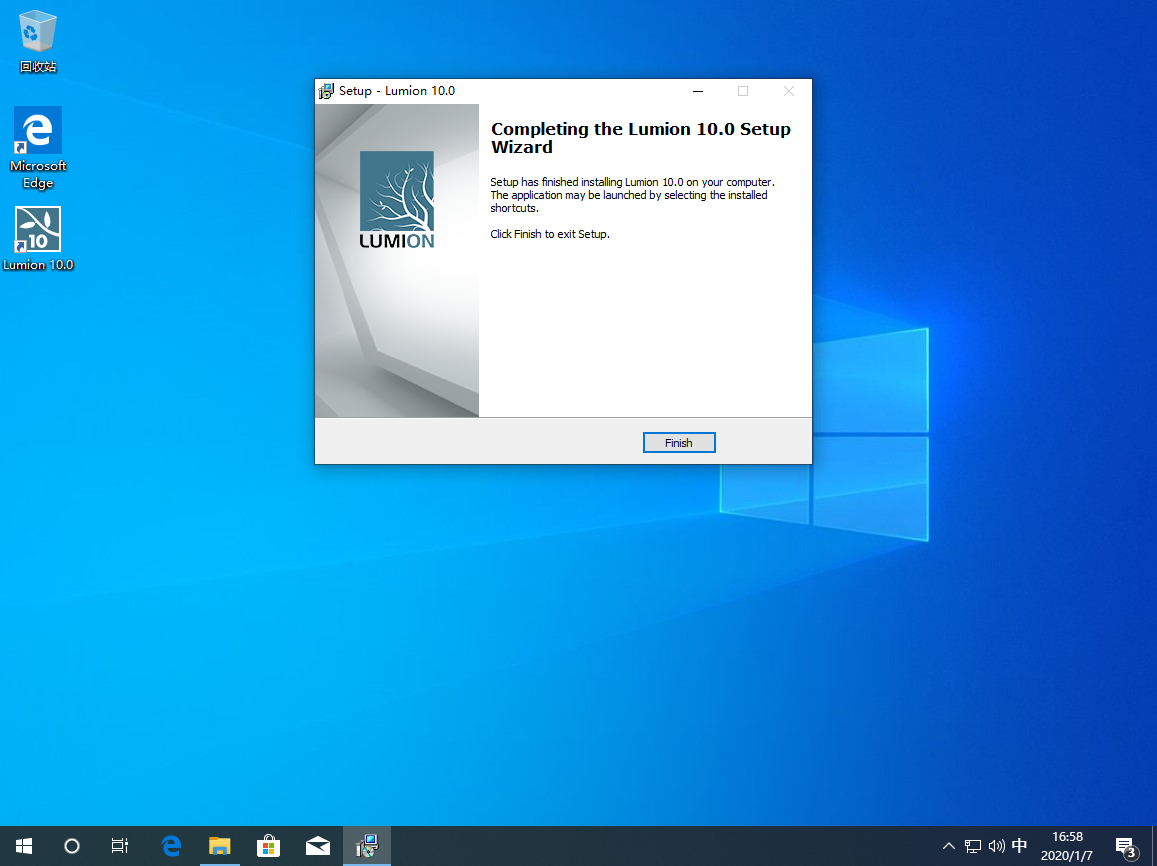This screenshot has height=866, width=1157.
Task: Open Cortana search circle on taskbar
Action: (72, 846)
